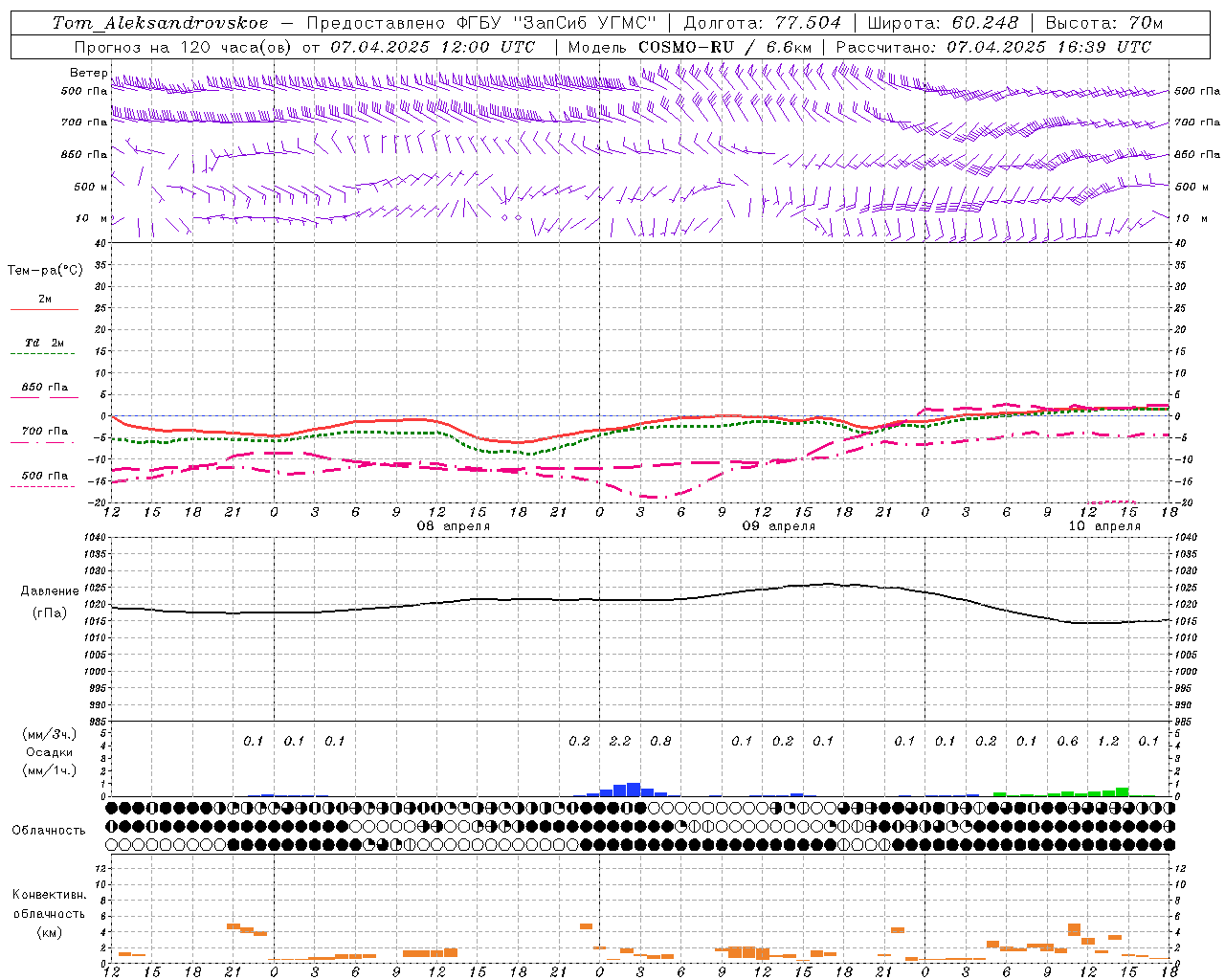Click the 0.8 three-hour precipitation value
Image resolution: width=1225 pixels, height=980 pixels.
coord(660,741)
